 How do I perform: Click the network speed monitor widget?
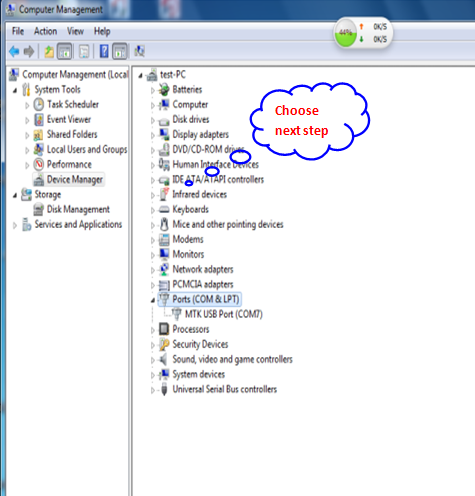363,33
